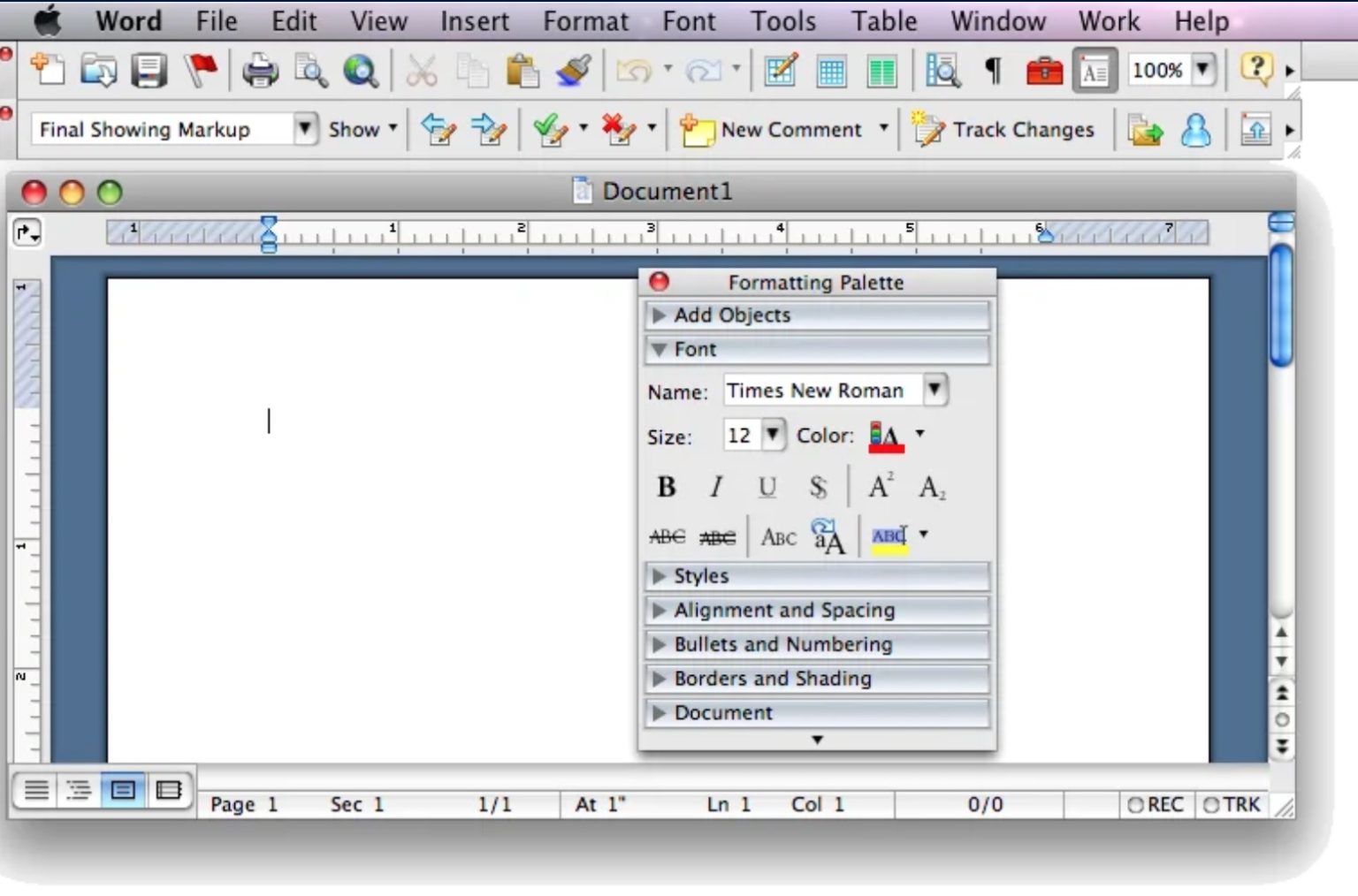Toggle bold formatting in the Formatting Palette

667,487
